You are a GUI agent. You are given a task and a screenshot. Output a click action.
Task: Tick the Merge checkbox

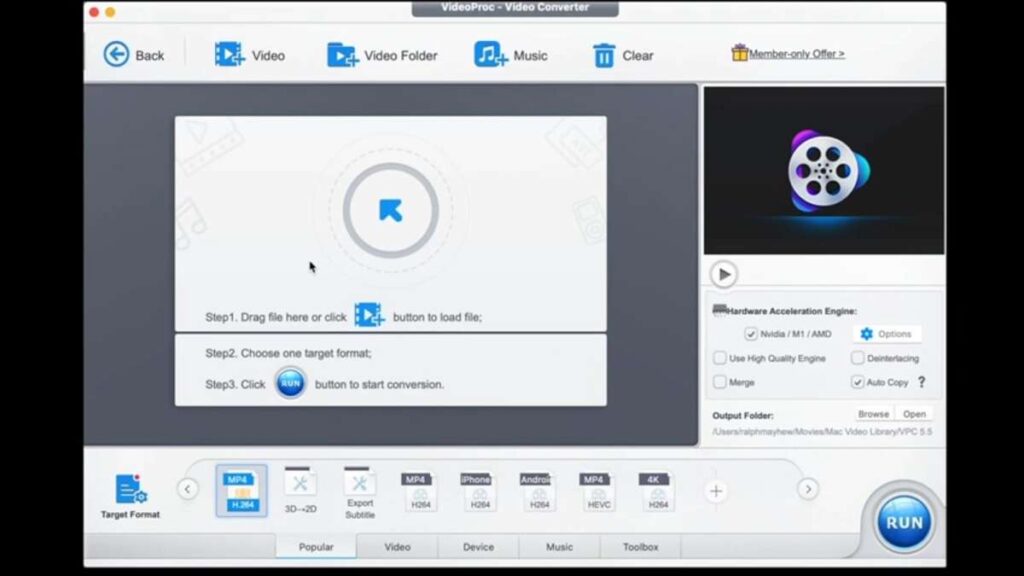pyautogui.click(x=720, y=382)
